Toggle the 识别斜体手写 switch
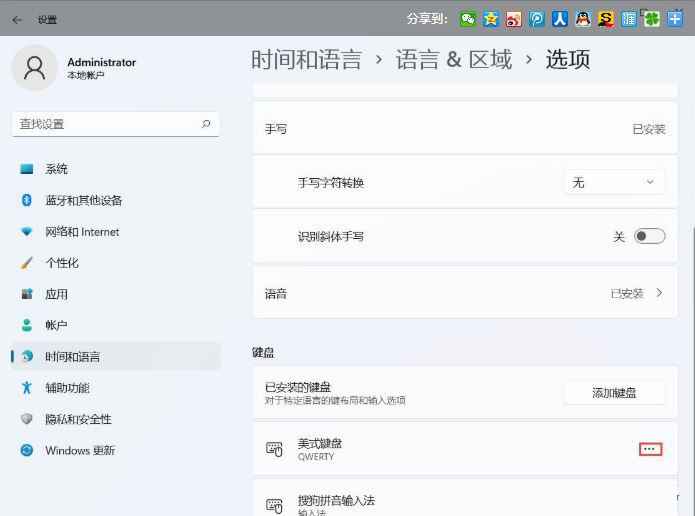The image size is (695, 516). point(649,236)
